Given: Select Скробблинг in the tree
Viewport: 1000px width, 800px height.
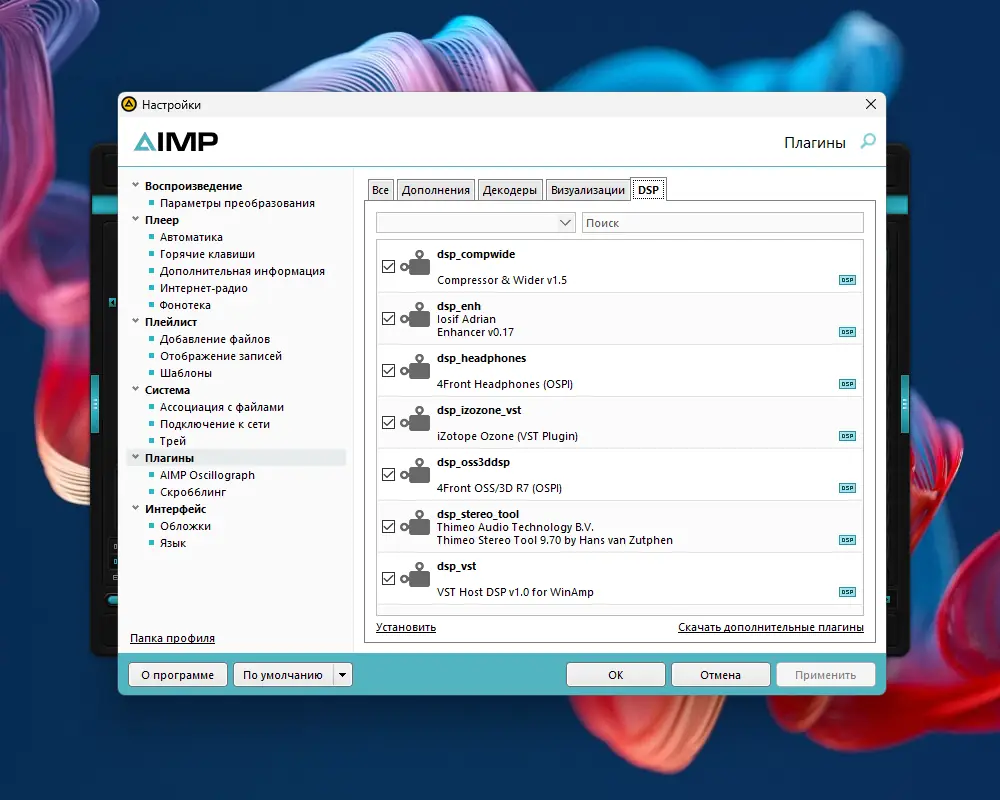Looking at the screenshot, I should tap(193, 492).
